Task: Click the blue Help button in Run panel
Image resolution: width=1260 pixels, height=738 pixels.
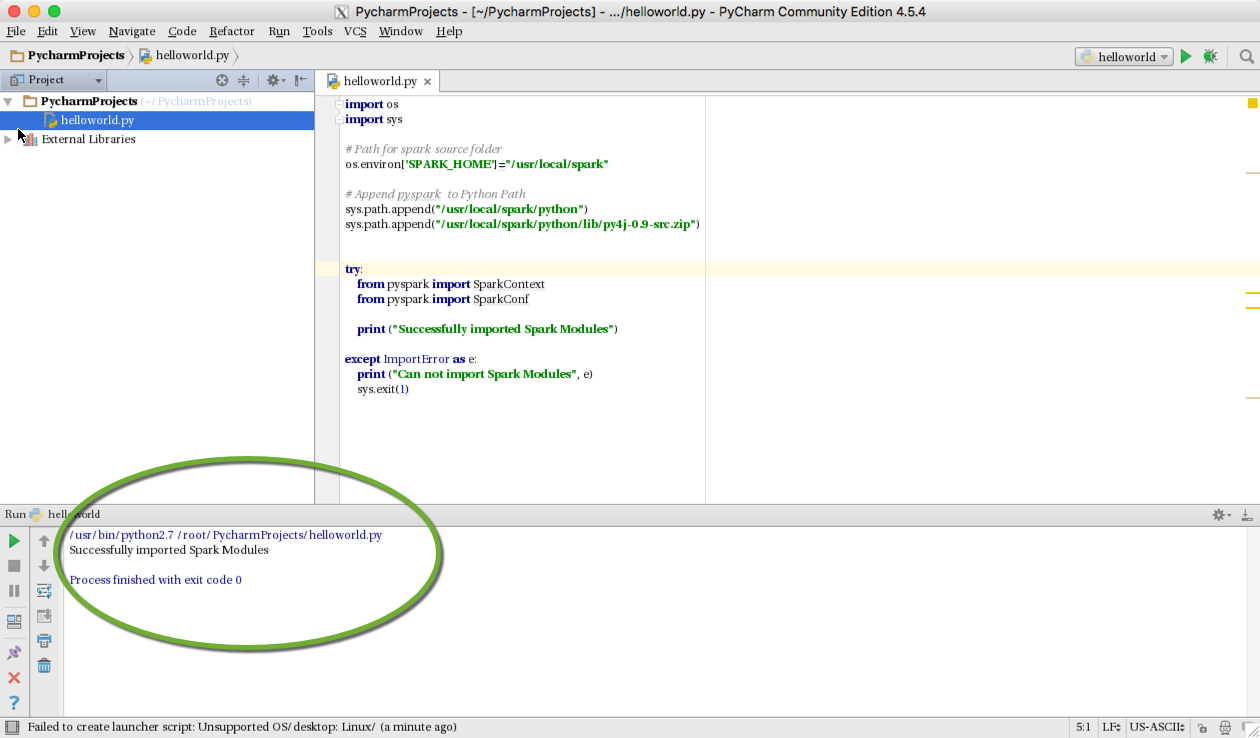Action: (14, 703)
